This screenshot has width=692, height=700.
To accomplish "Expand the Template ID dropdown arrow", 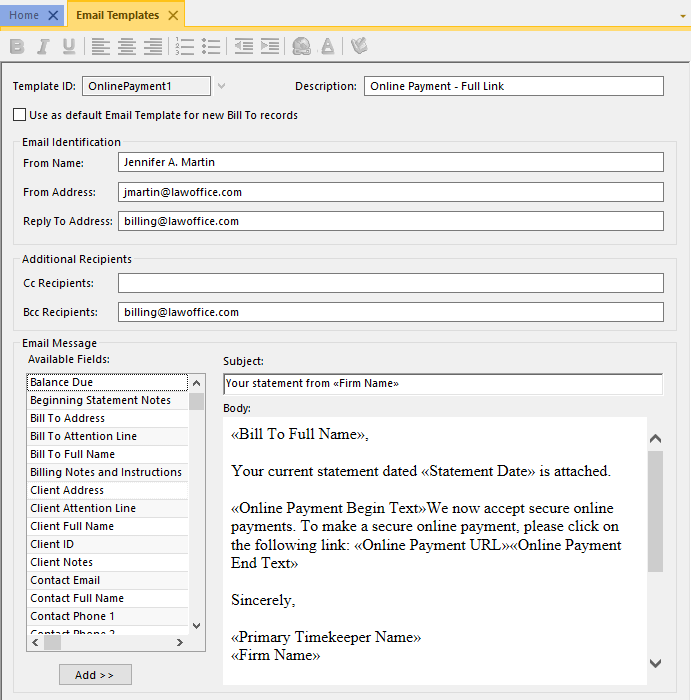I will click(x=221, y=86).
